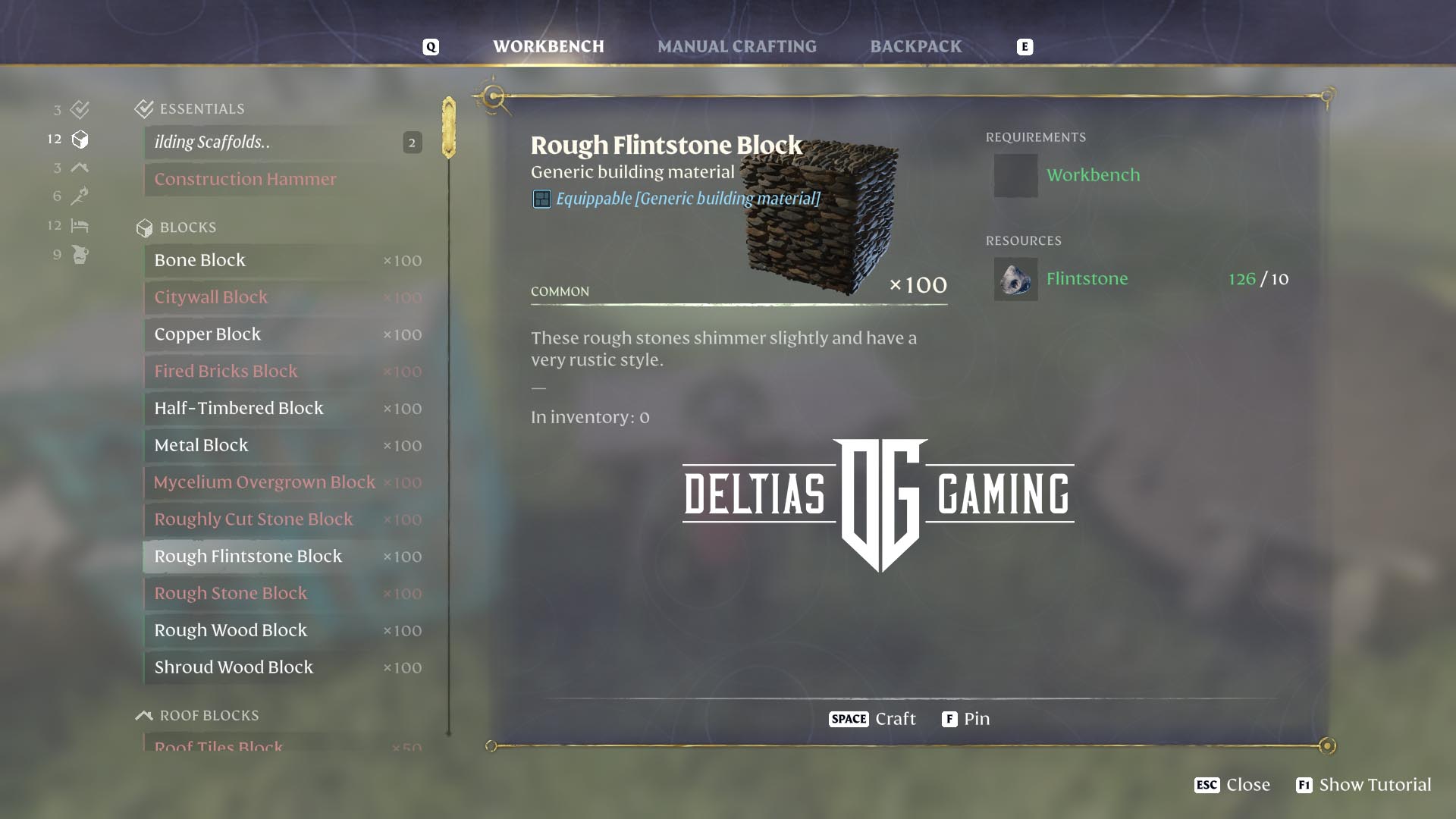Screen dimensions: 1456x819
Task: Open the bed furniture category icon
Action: (80, 225)
